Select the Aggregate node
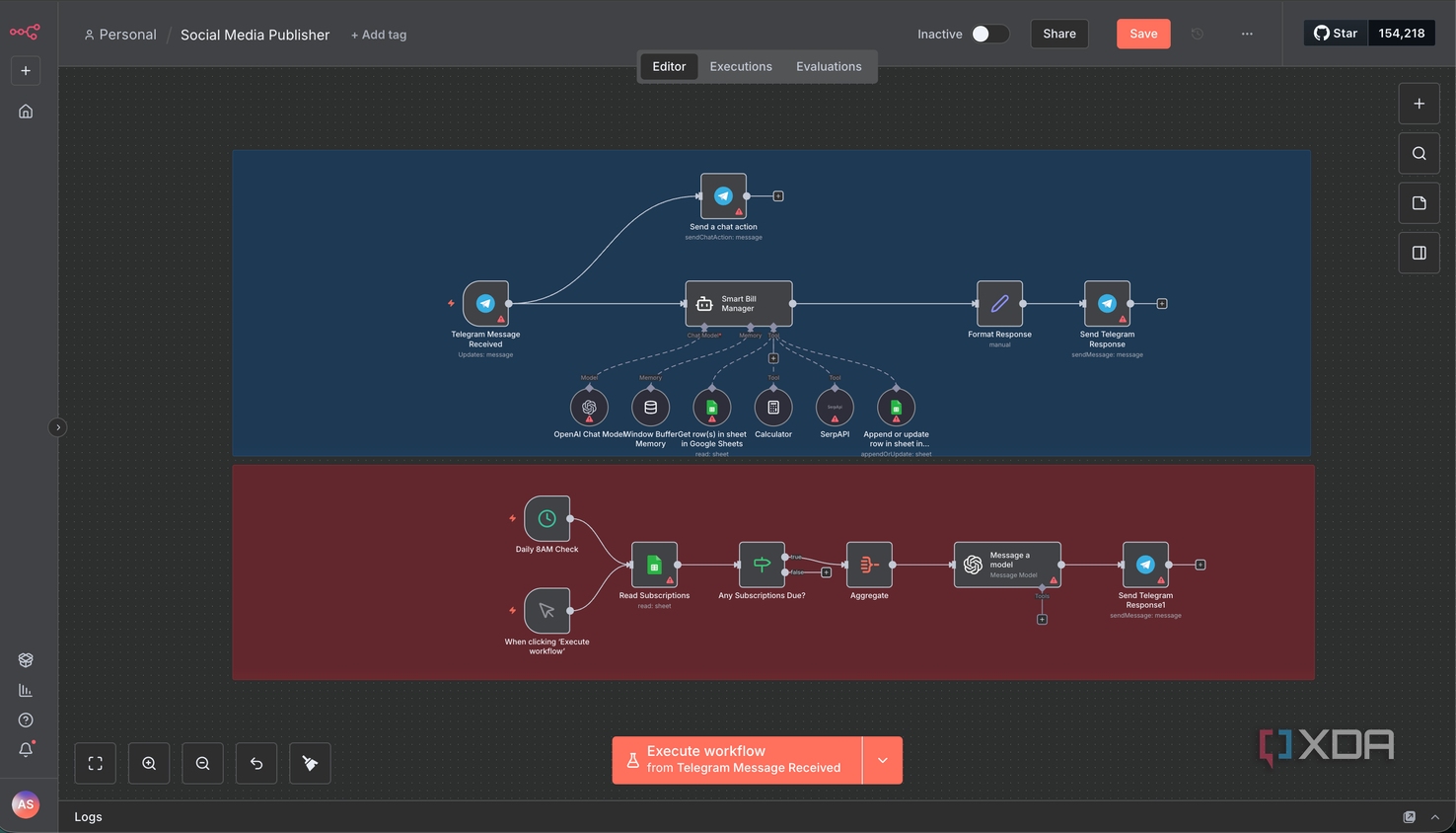 pos(869,565)
